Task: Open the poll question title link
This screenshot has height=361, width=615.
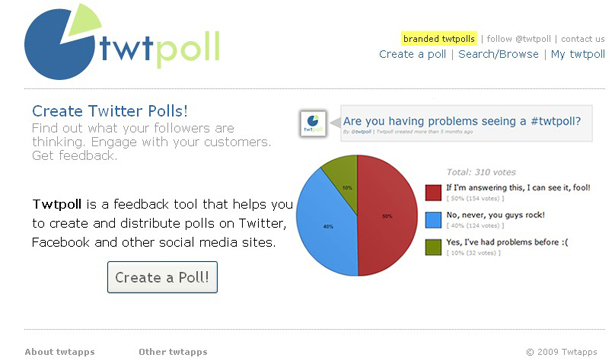Action: click(x=462, y=121)
